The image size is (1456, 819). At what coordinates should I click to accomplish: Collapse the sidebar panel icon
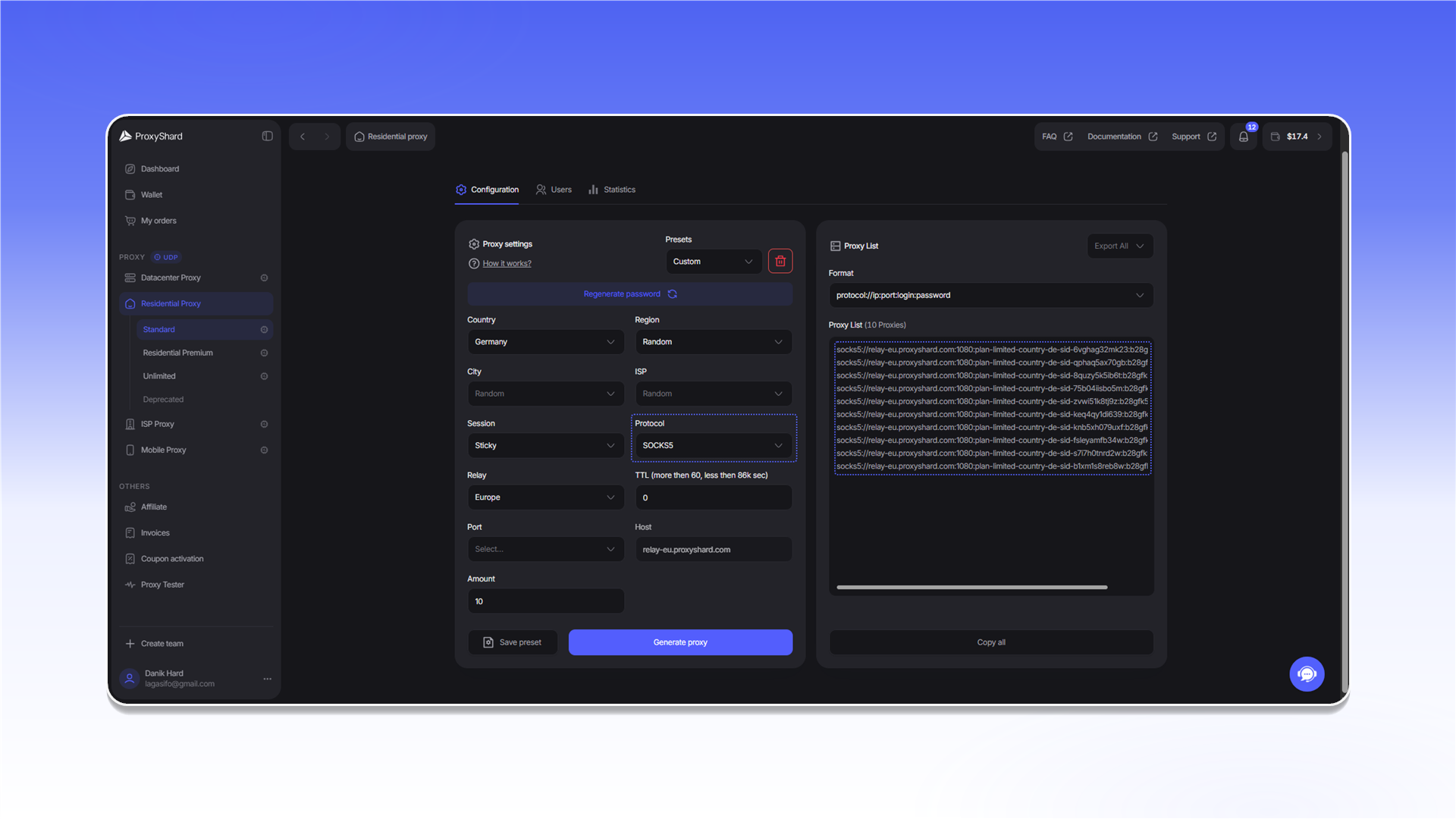[x=267, y=136]
